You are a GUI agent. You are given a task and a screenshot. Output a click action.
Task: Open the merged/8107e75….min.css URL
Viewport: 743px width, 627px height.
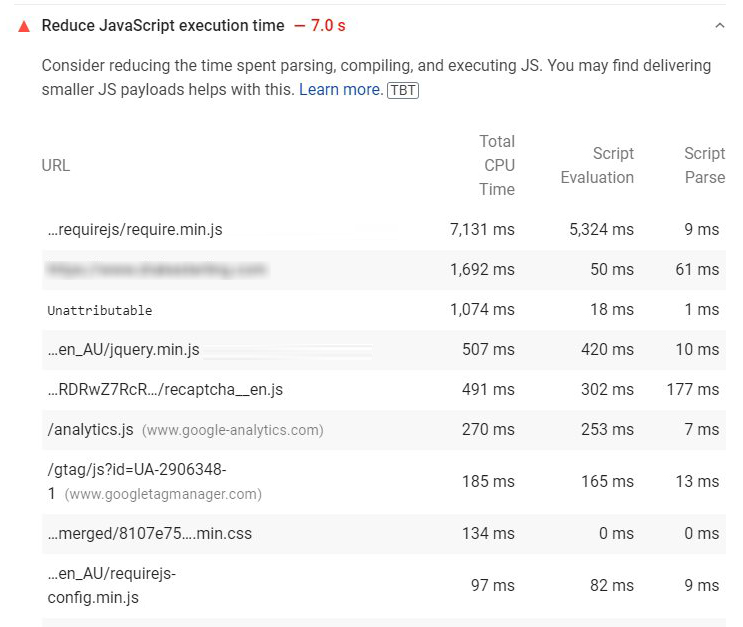[150, 534]
